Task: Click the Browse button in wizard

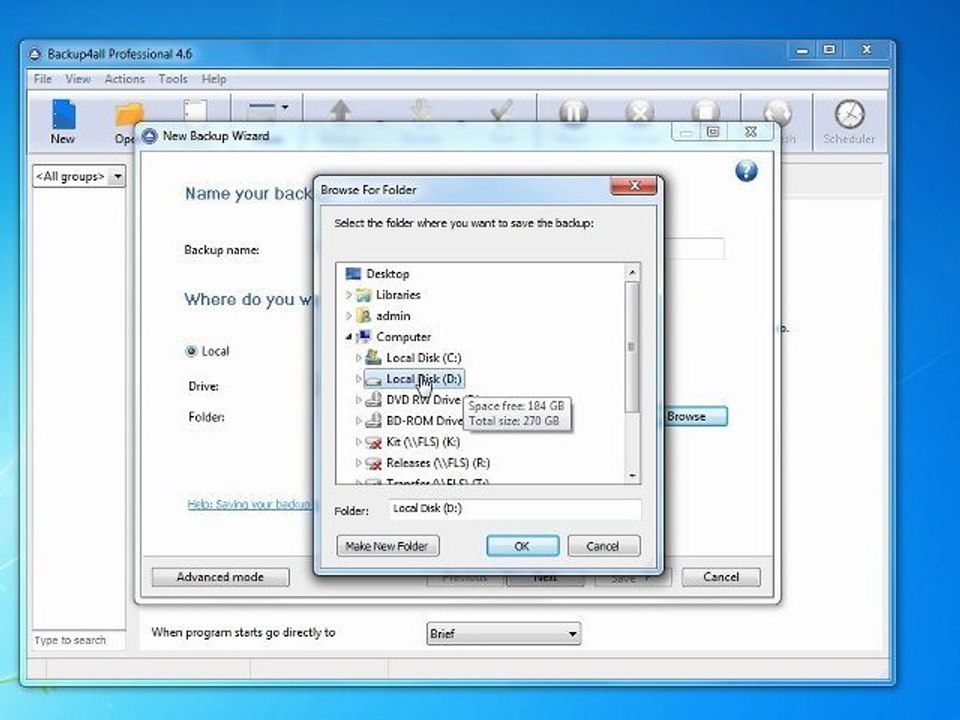Action: coord(696,416)
